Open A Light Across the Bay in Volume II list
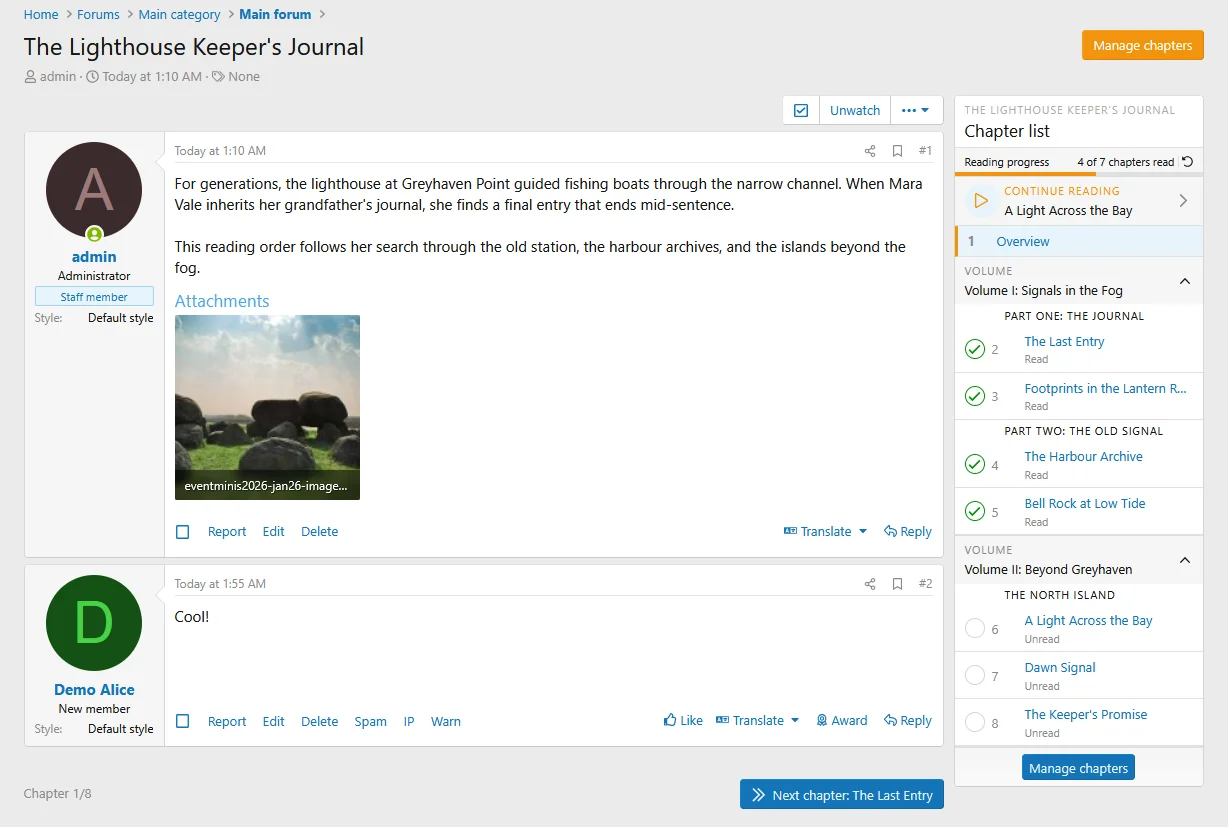1228x827 pixels. pos(1088,621)
